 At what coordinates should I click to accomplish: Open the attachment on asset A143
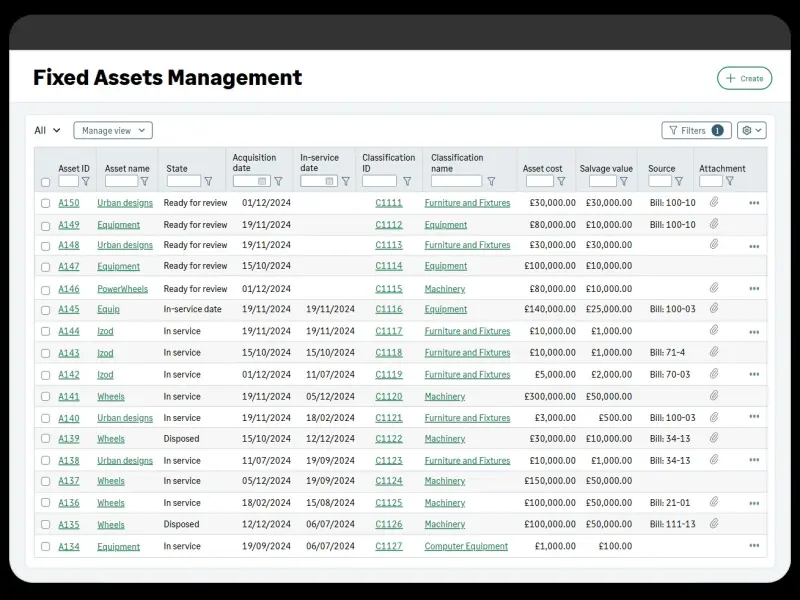click(714, 352)
